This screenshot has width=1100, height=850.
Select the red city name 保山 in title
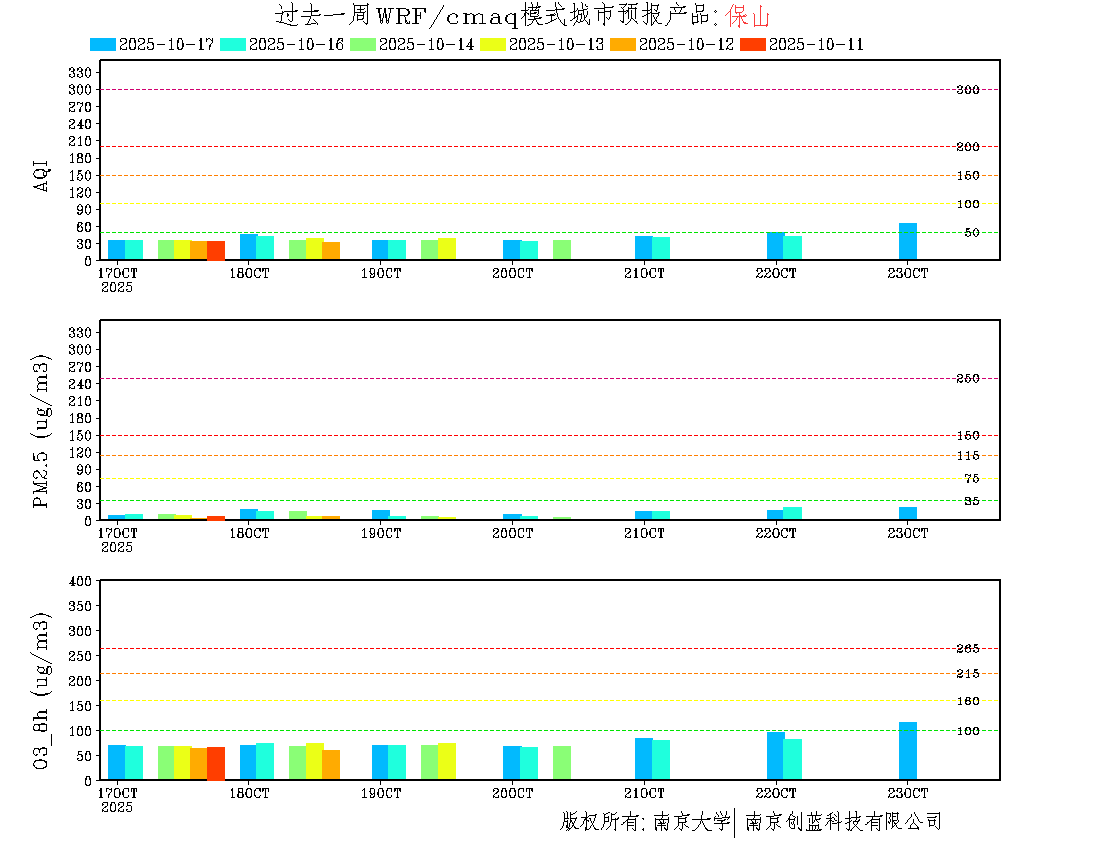click(x=748, y=16)
